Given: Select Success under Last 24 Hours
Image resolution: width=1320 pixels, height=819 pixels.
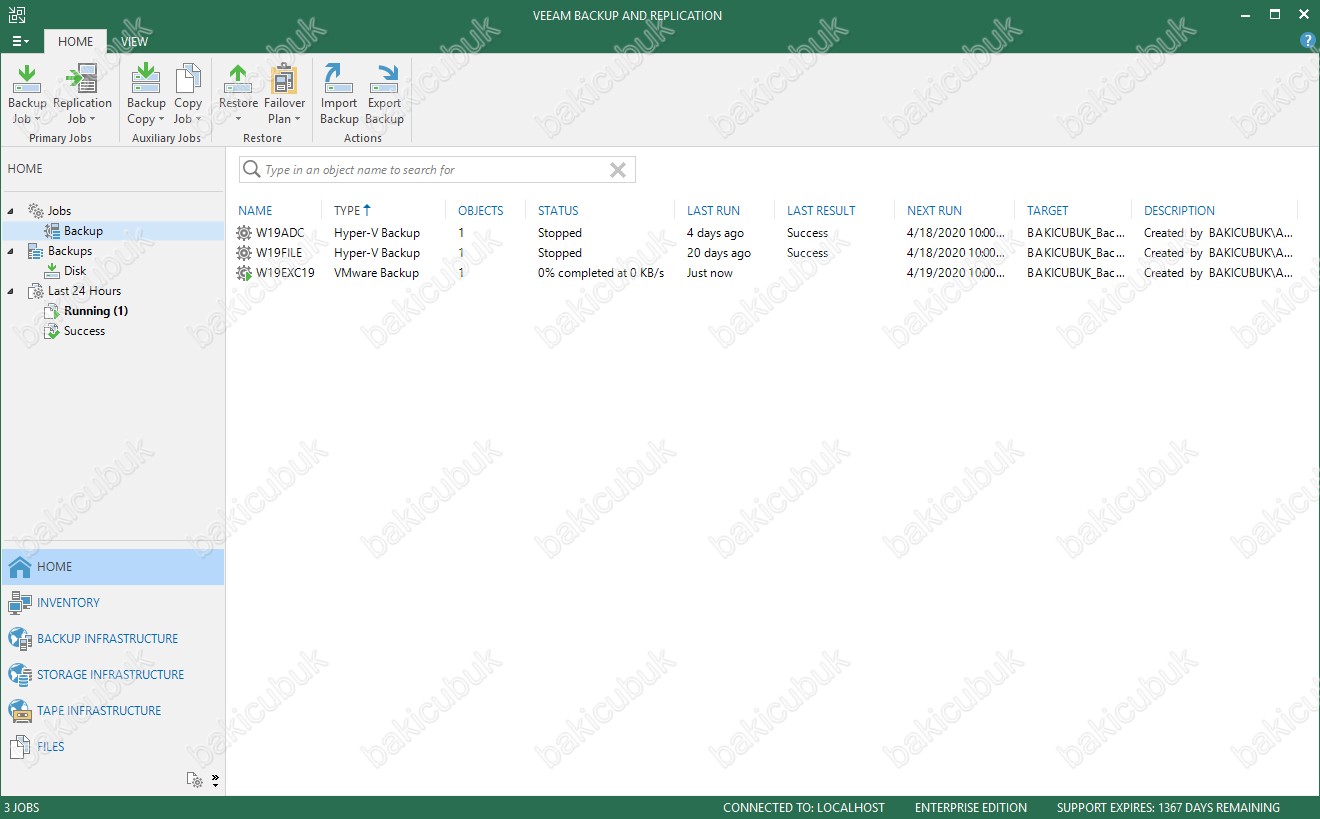Looking at the screenshot, I should (84, 331).
